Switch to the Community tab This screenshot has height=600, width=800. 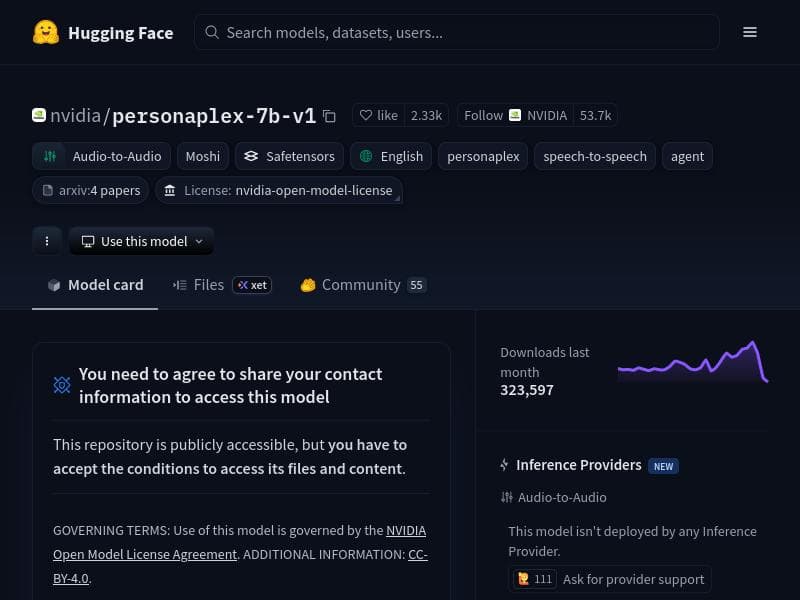point(363,285)
